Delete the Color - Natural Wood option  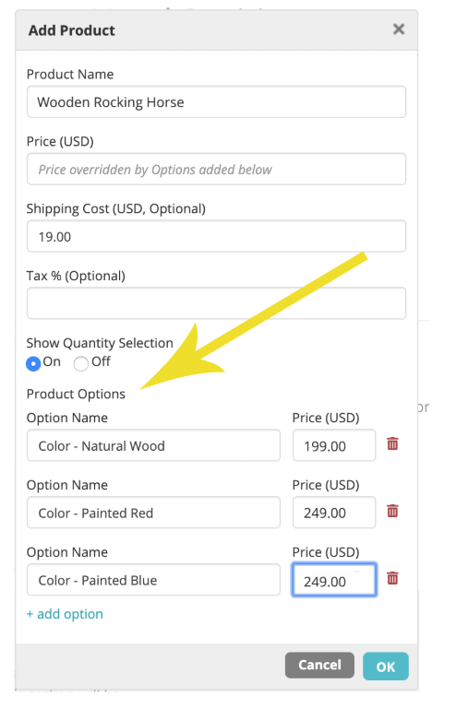click(x=392, y=444)
